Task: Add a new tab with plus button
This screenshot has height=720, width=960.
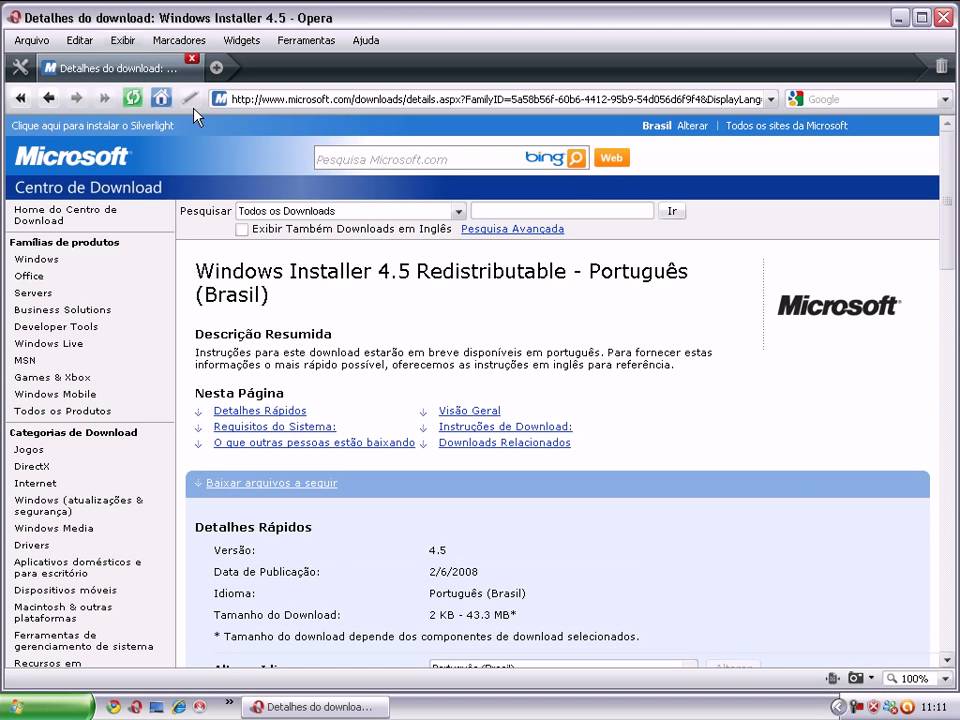Action: [x=216, y=68]
